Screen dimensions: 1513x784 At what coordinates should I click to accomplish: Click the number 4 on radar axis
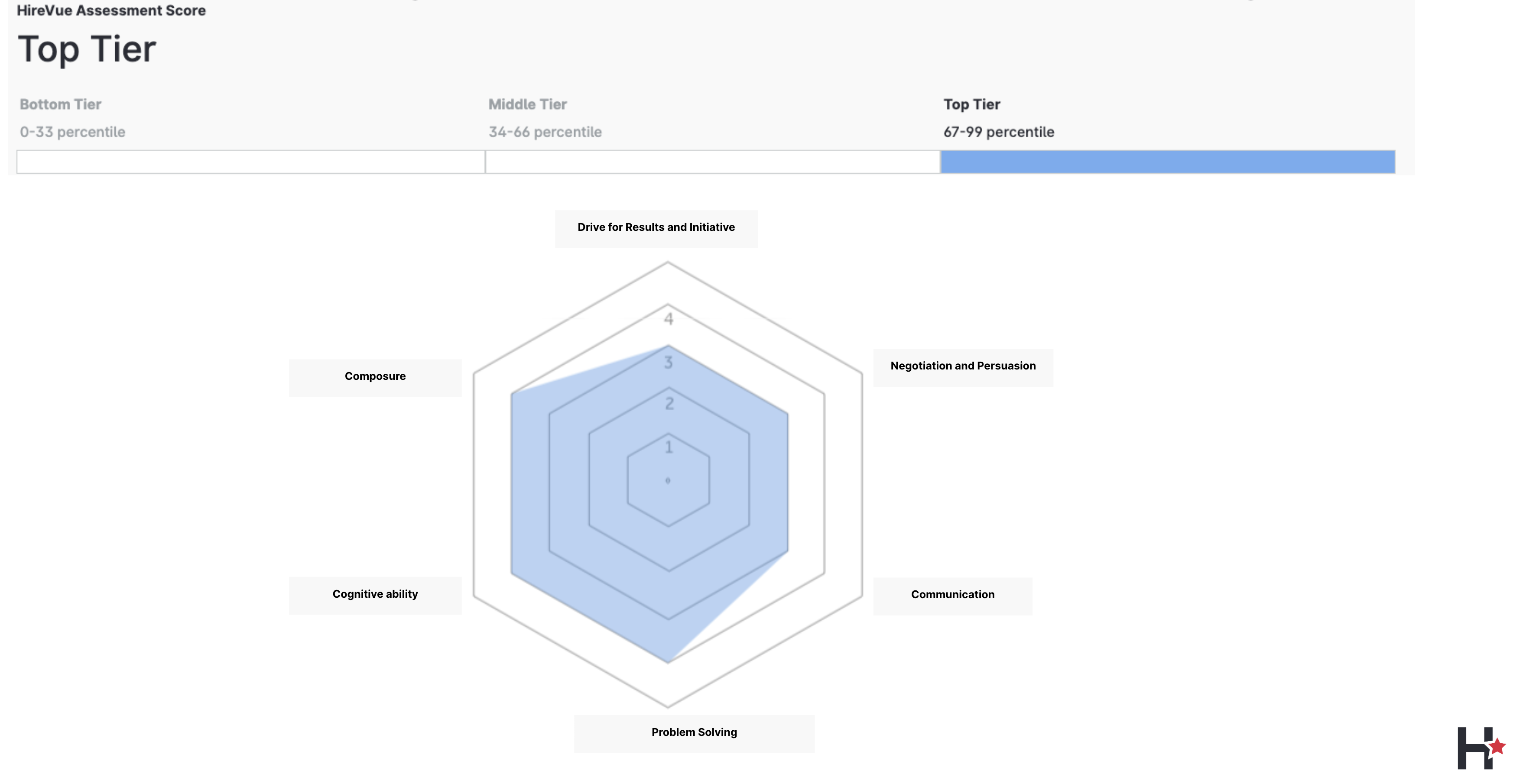(x=669, y=319)
